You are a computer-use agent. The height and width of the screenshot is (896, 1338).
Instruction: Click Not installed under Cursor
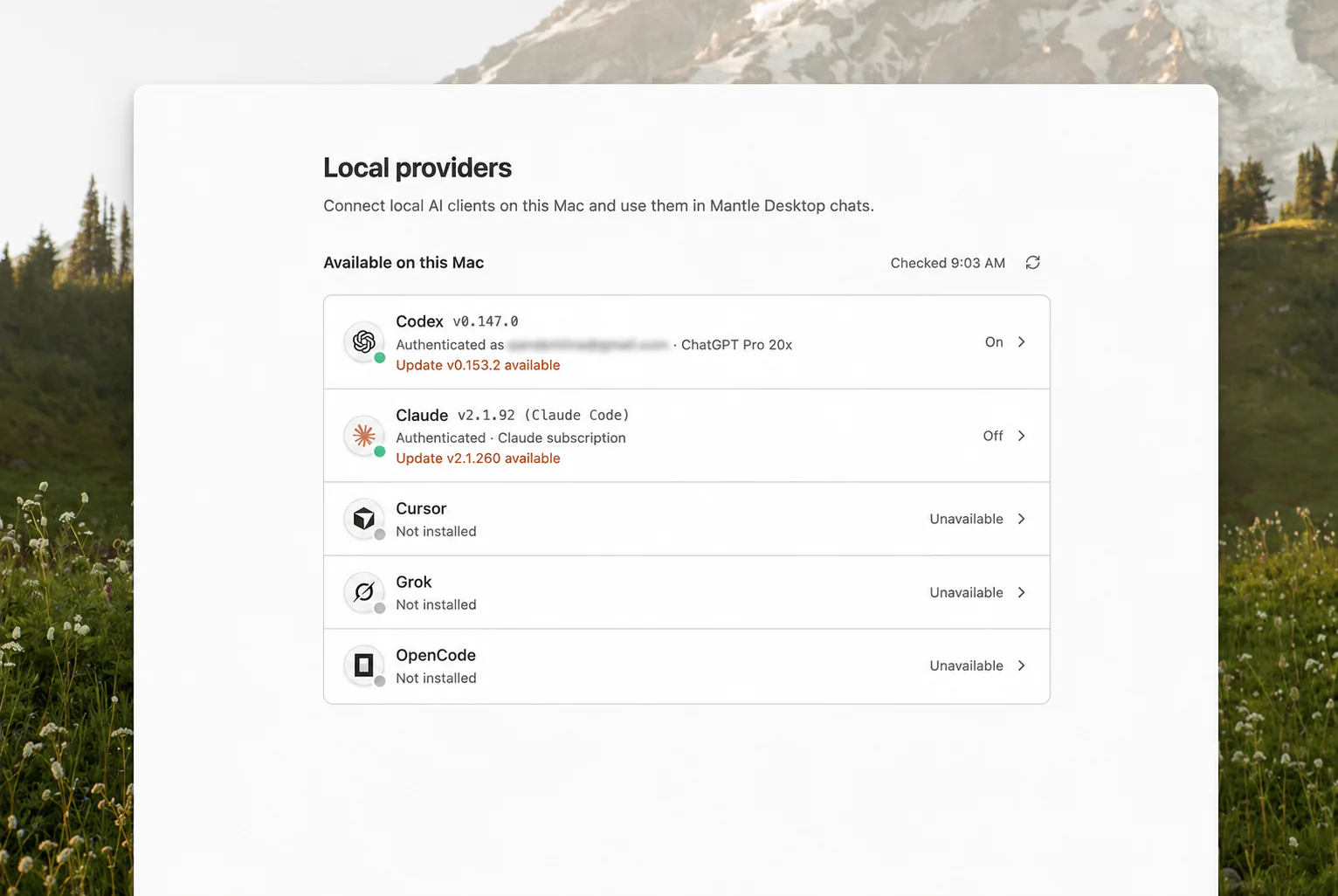(x=436, y=531)
